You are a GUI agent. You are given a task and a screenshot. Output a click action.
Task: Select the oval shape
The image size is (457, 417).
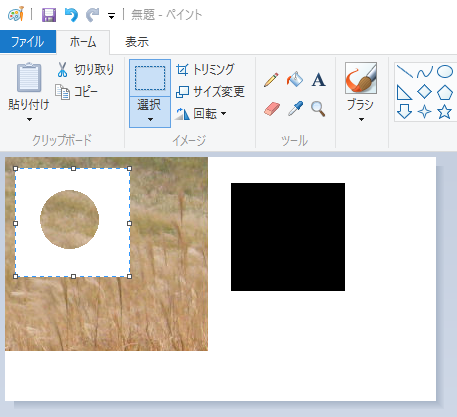(x=445, y=71)
